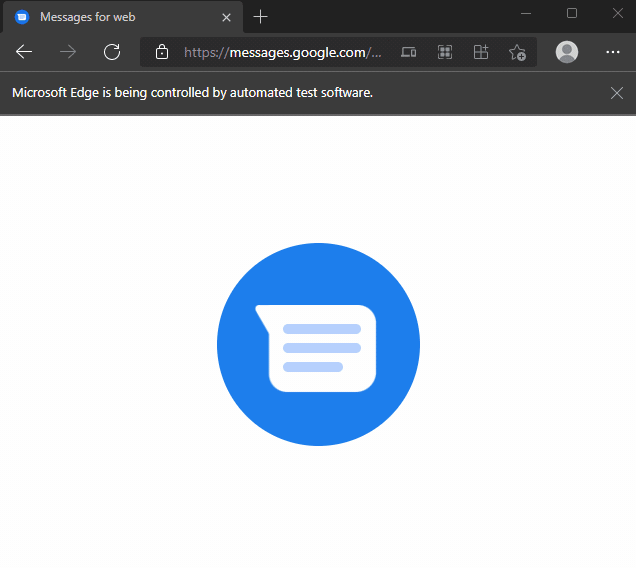The height and width of the screenshot is (568, 636).
Task: Click the Messages logo in page center
Action: point(318,344)
